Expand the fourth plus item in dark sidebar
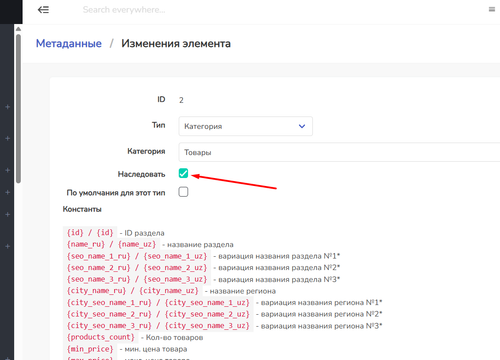The height and width of the screenshot is (360, 500). point(7,192)
